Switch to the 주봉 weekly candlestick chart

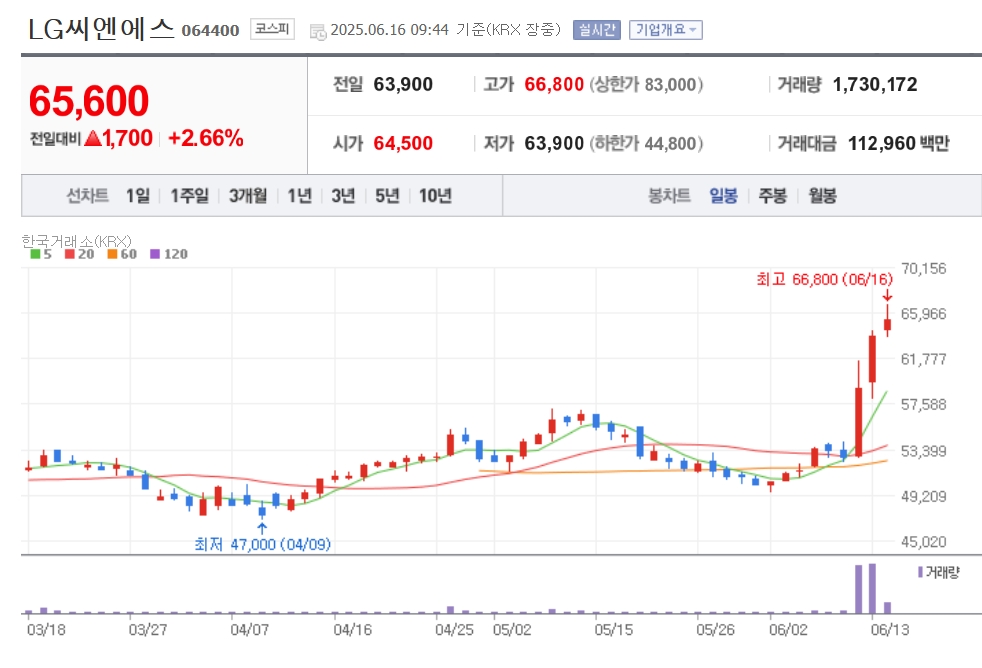tap(773, 196)
